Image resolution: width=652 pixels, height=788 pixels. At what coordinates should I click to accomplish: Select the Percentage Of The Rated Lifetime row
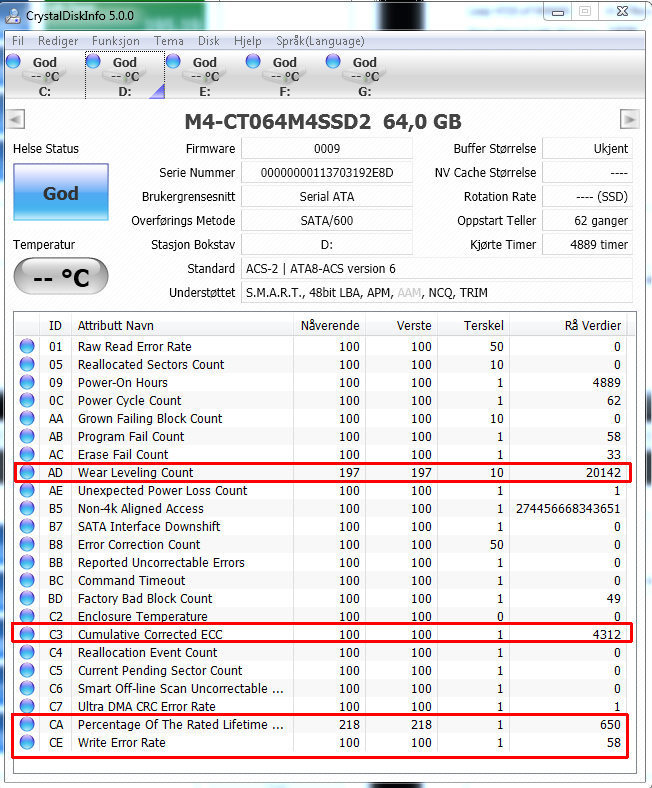(322, 724)
